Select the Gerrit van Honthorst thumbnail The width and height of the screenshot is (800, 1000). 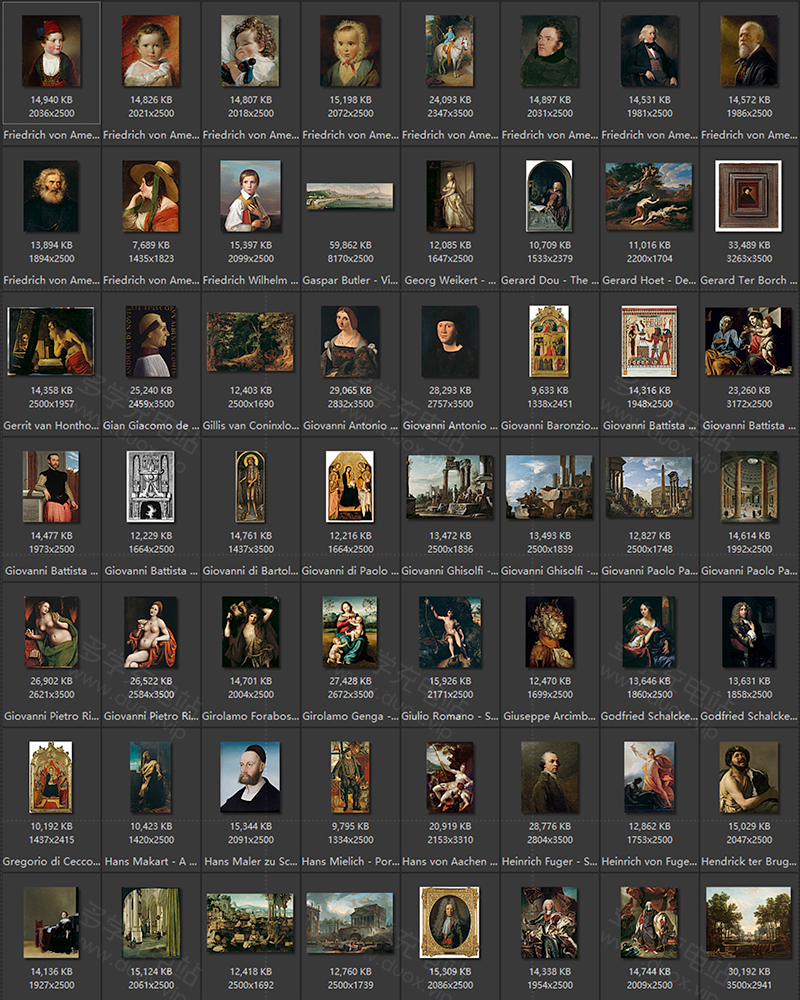tap(50, 341)
